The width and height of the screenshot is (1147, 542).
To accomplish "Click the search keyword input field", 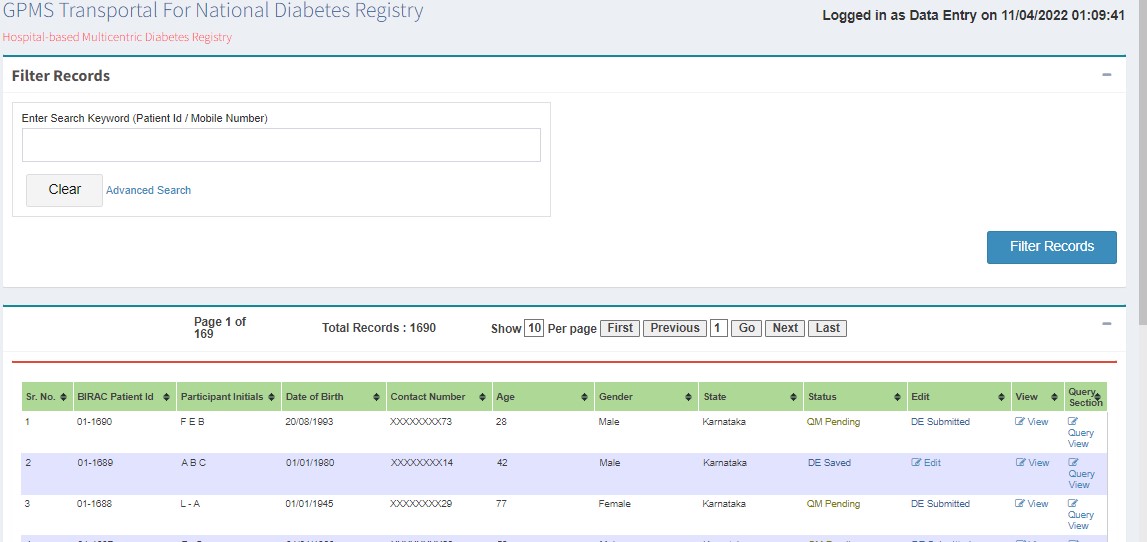I will click(281, 145).
